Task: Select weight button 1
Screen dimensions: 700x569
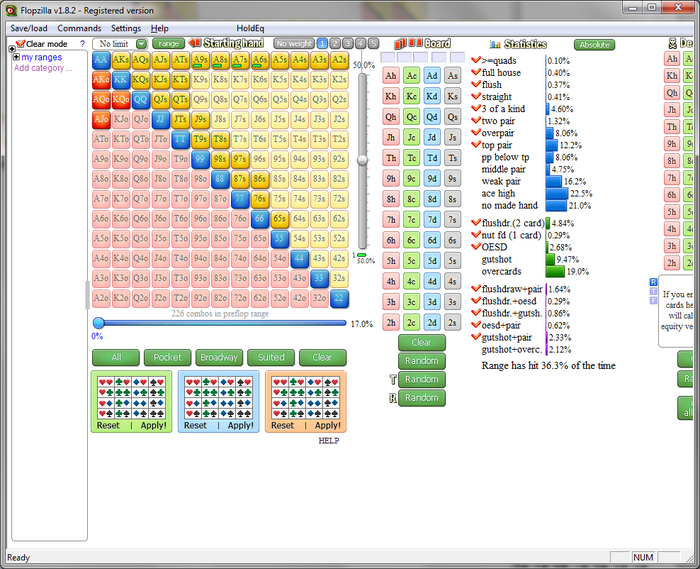Action: click(322, 43)
